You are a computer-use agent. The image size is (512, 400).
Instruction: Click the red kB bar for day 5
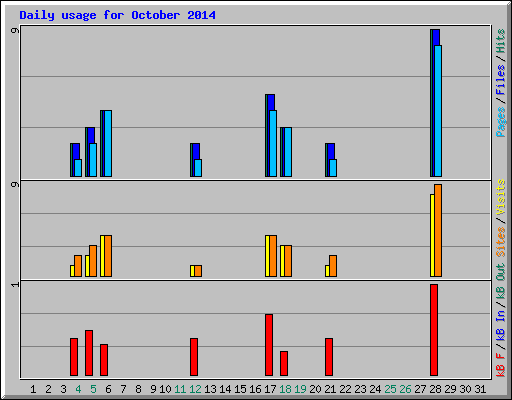coord(89,353)
